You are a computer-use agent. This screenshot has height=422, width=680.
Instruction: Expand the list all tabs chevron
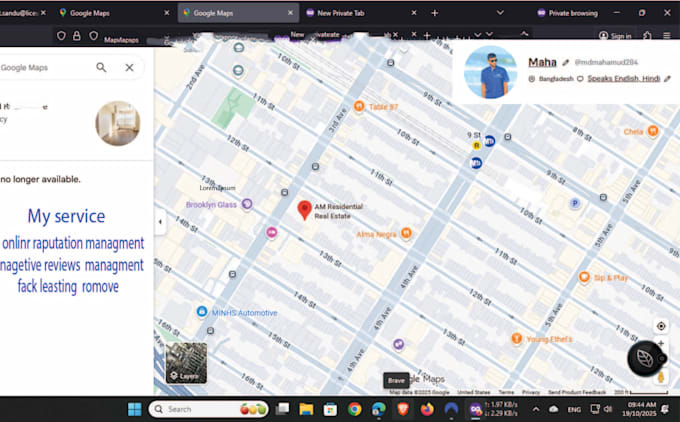(x=500, y=13)
